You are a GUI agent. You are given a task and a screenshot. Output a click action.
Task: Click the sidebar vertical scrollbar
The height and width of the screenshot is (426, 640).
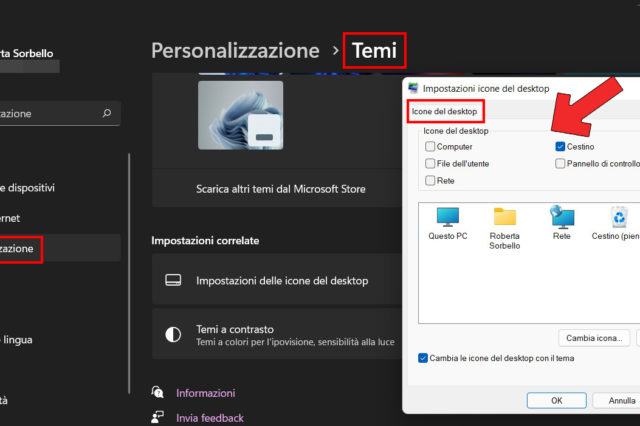pos(129,273)
